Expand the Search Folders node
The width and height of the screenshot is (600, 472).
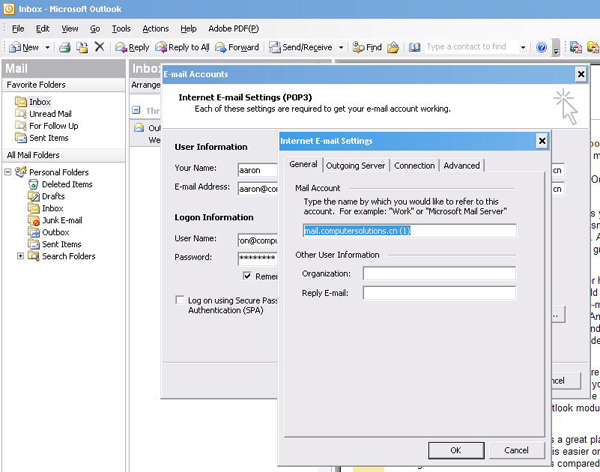20,256
